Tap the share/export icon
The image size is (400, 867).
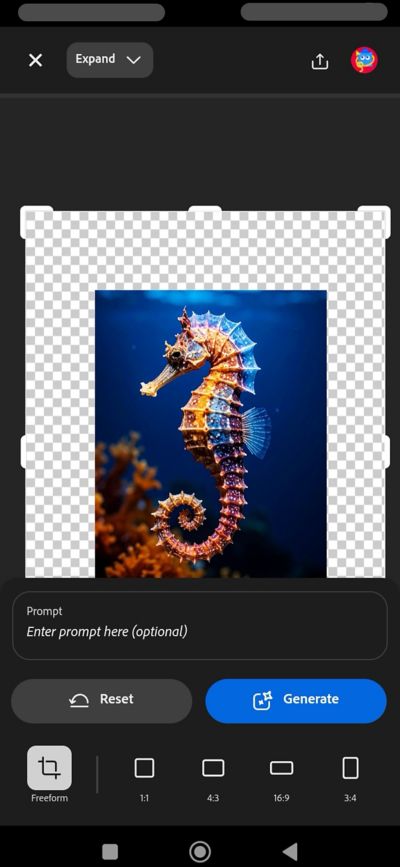point(319,61)
